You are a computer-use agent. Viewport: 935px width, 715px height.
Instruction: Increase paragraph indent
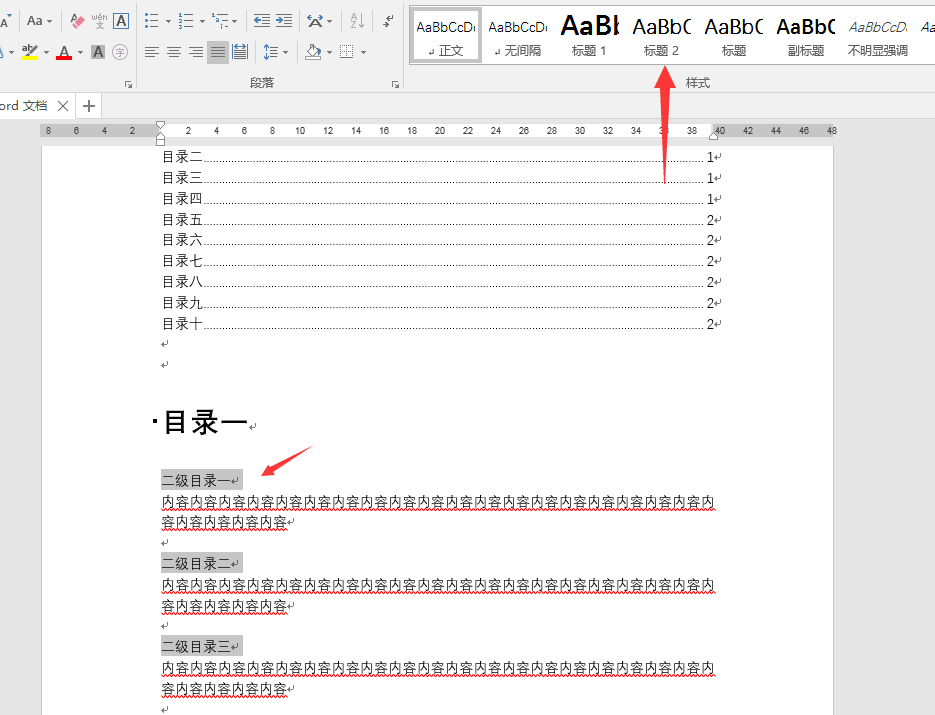click(x=284, y=21)
